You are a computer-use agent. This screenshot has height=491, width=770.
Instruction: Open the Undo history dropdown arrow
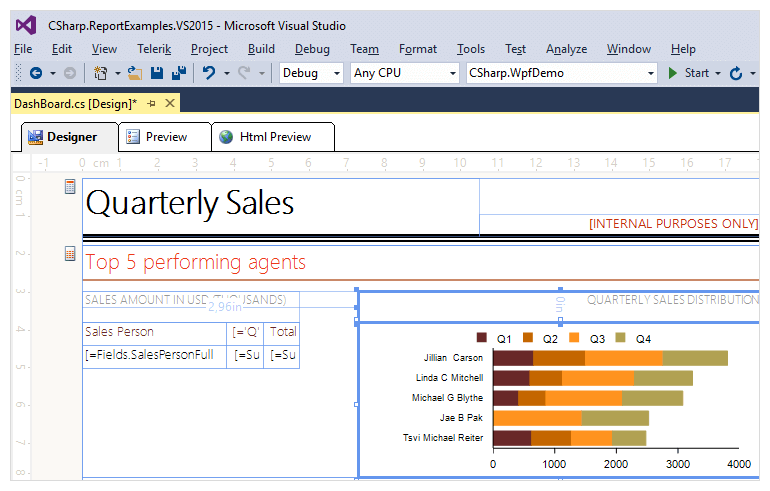[226, 73]
